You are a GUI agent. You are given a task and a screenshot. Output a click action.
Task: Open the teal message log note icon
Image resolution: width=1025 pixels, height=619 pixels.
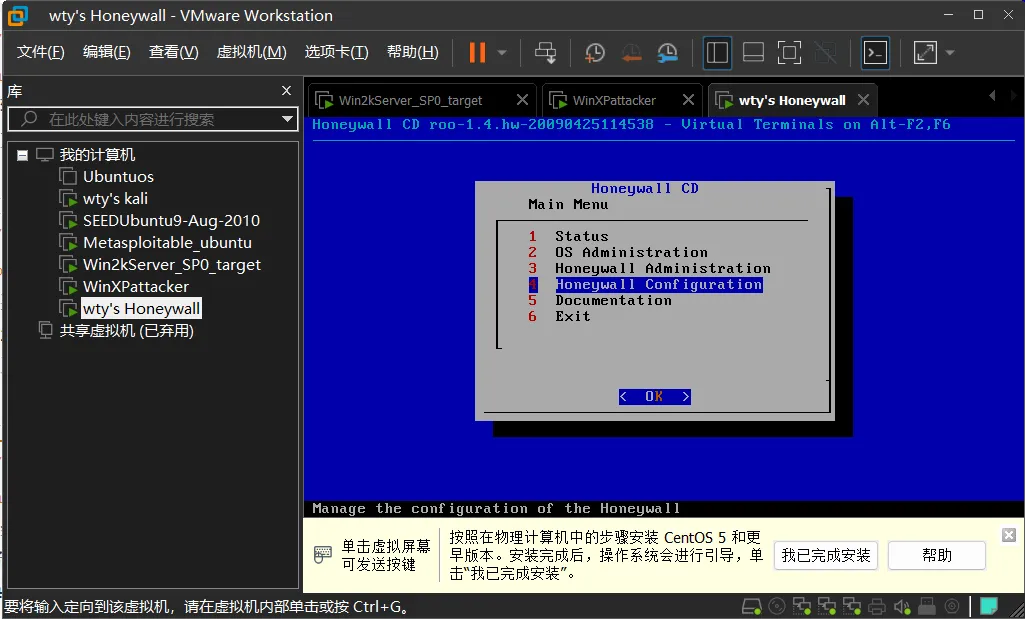pos(988,606)
